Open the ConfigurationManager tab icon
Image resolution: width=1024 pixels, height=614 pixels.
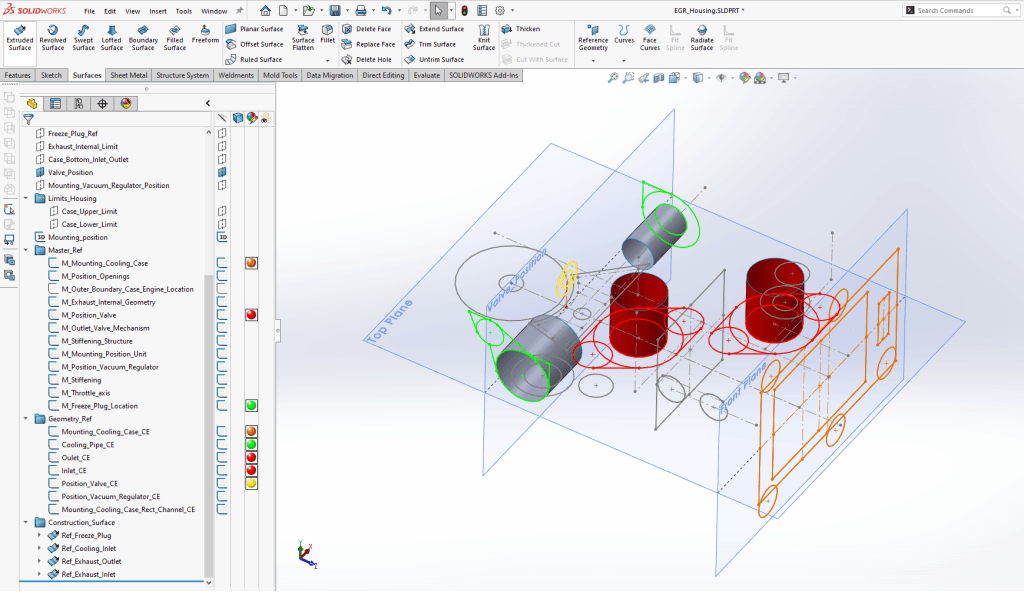click(x=78, y=103)
